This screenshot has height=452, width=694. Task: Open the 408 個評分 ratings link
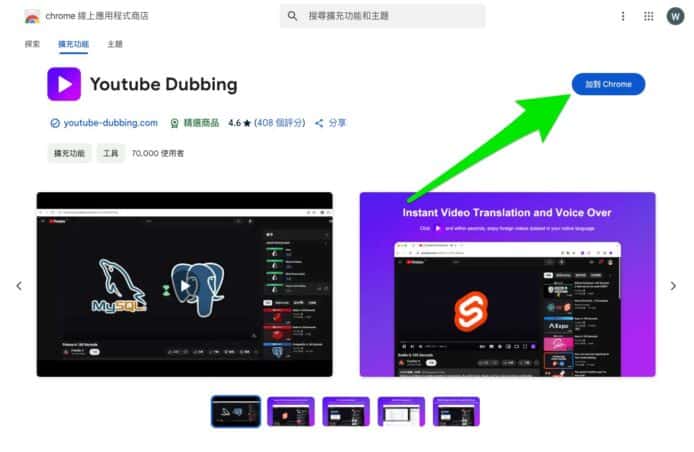281,123
